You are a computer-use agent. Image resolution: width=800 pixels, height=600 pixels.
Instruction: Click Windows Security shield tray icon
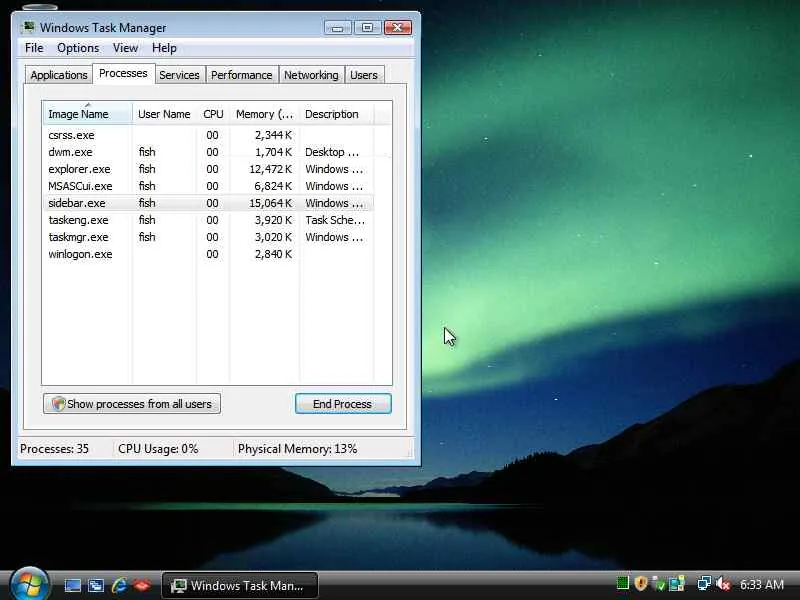coord(641,583)
